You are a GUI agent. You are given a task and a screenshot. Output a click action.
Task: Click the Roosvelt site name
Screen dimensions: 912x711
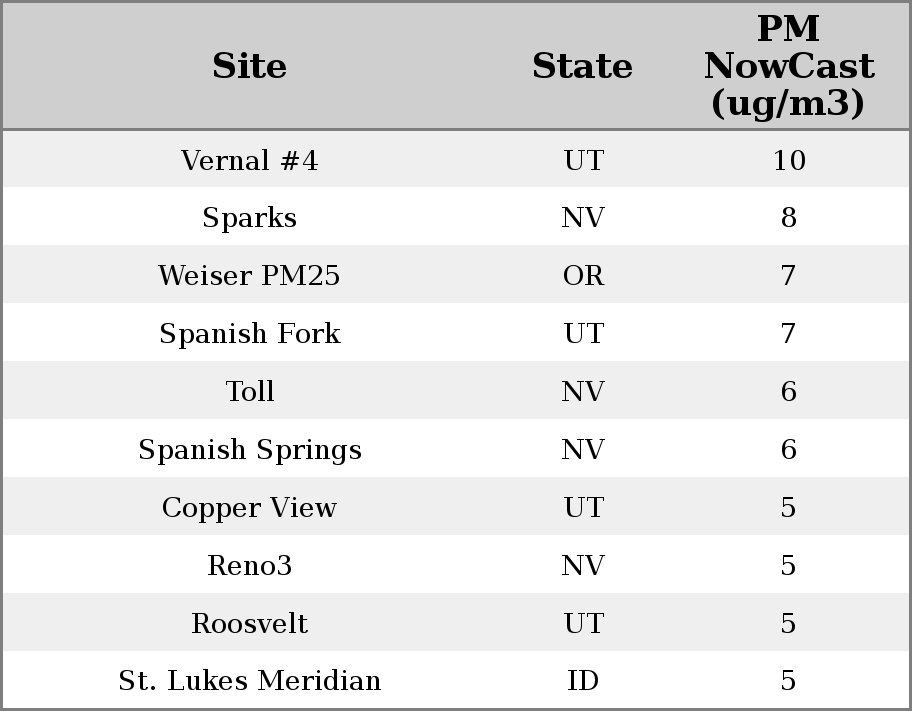(249, 624)
